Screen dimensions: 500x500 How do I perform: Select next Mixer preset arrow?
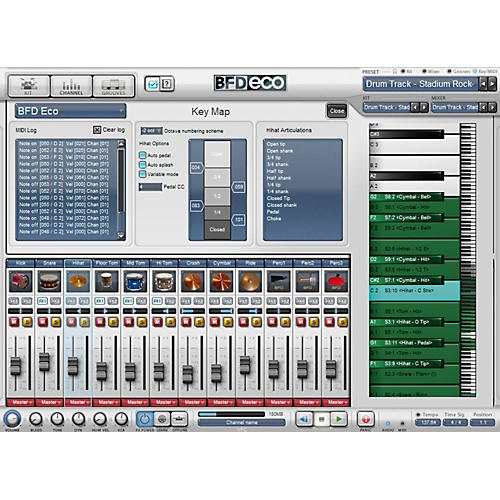click(x=492, y=107)
